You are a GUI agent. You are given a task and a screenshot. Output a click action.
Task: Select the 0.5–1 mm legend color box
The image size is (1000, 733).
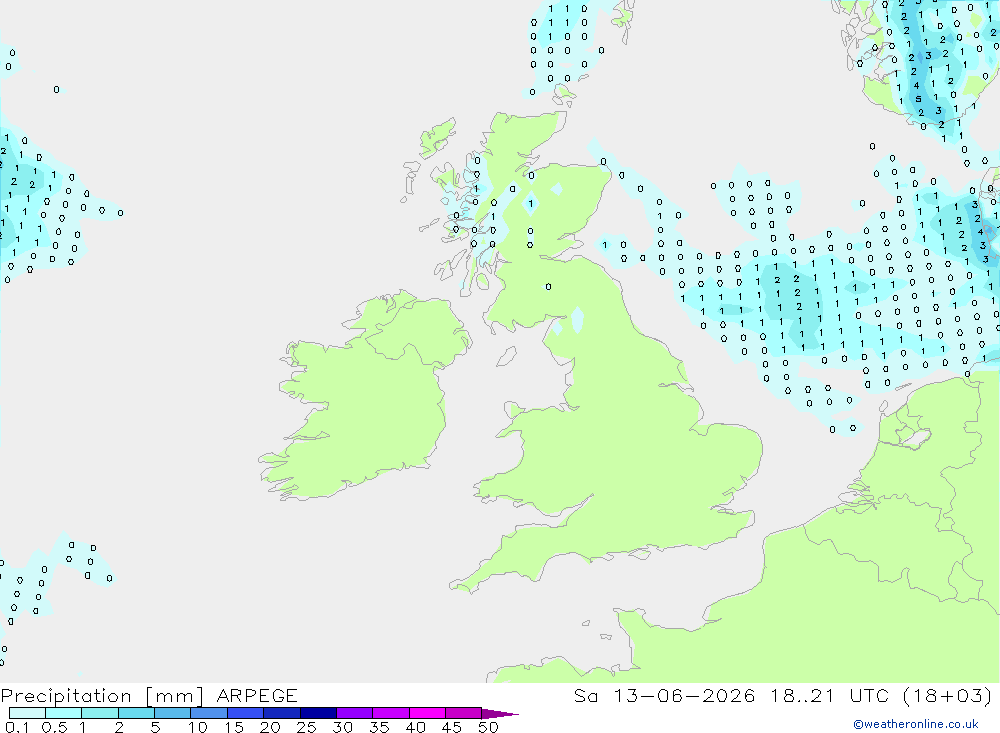pyautogui.click(x=64, y=713)
